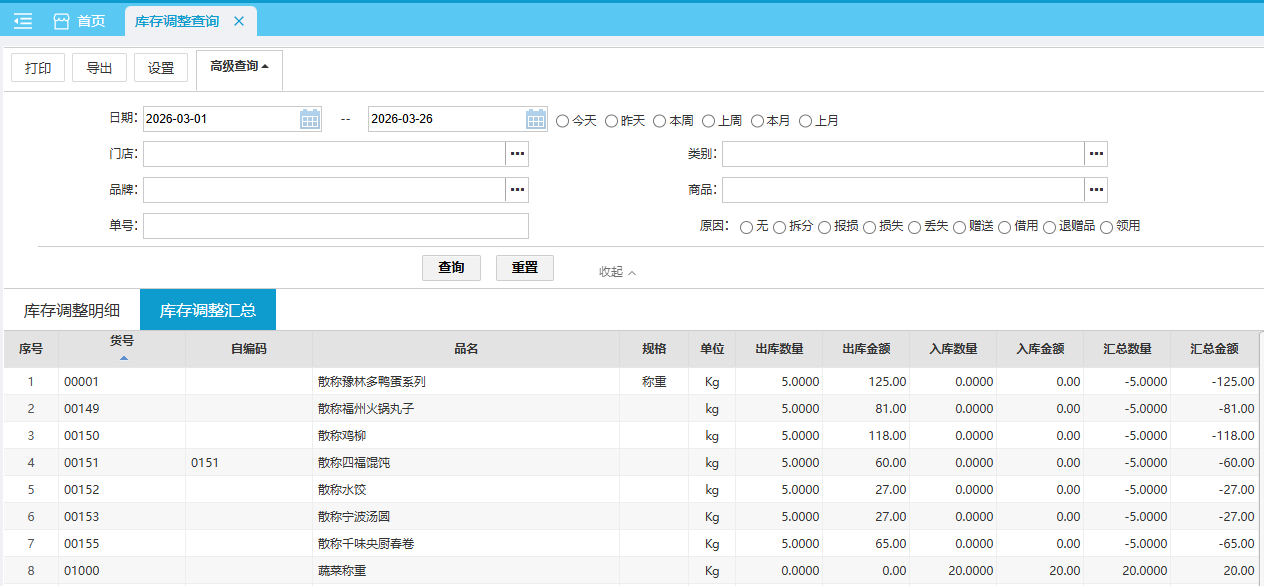Open end date calendar picker

(536, 120)
